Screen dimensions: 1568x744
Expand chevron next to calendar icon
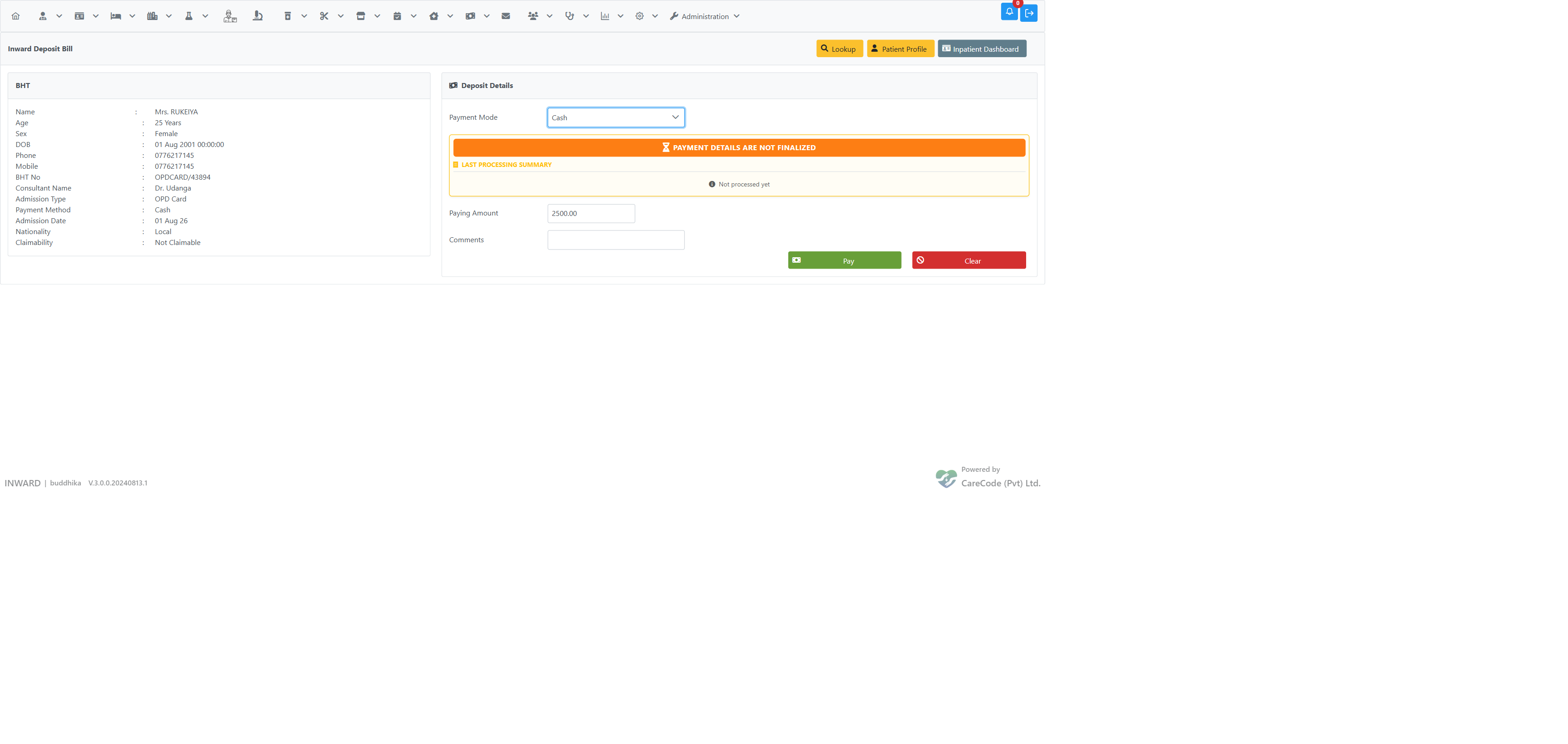click(414, 16)
